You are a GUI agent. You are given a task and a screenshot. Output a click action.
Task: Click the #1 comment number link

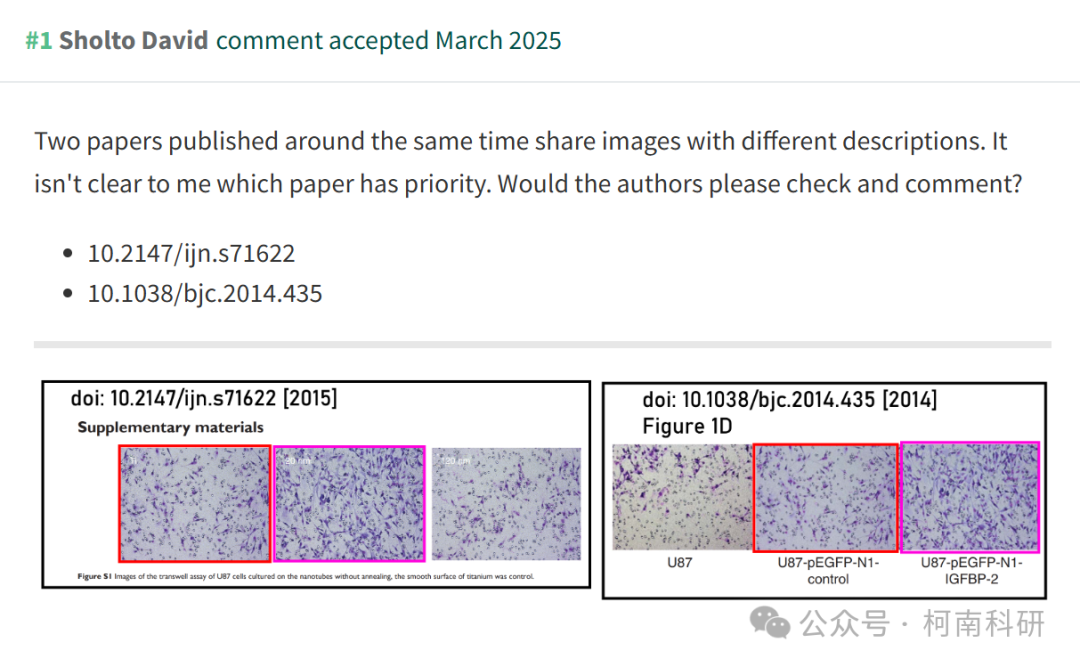click(x=39, y=41)
